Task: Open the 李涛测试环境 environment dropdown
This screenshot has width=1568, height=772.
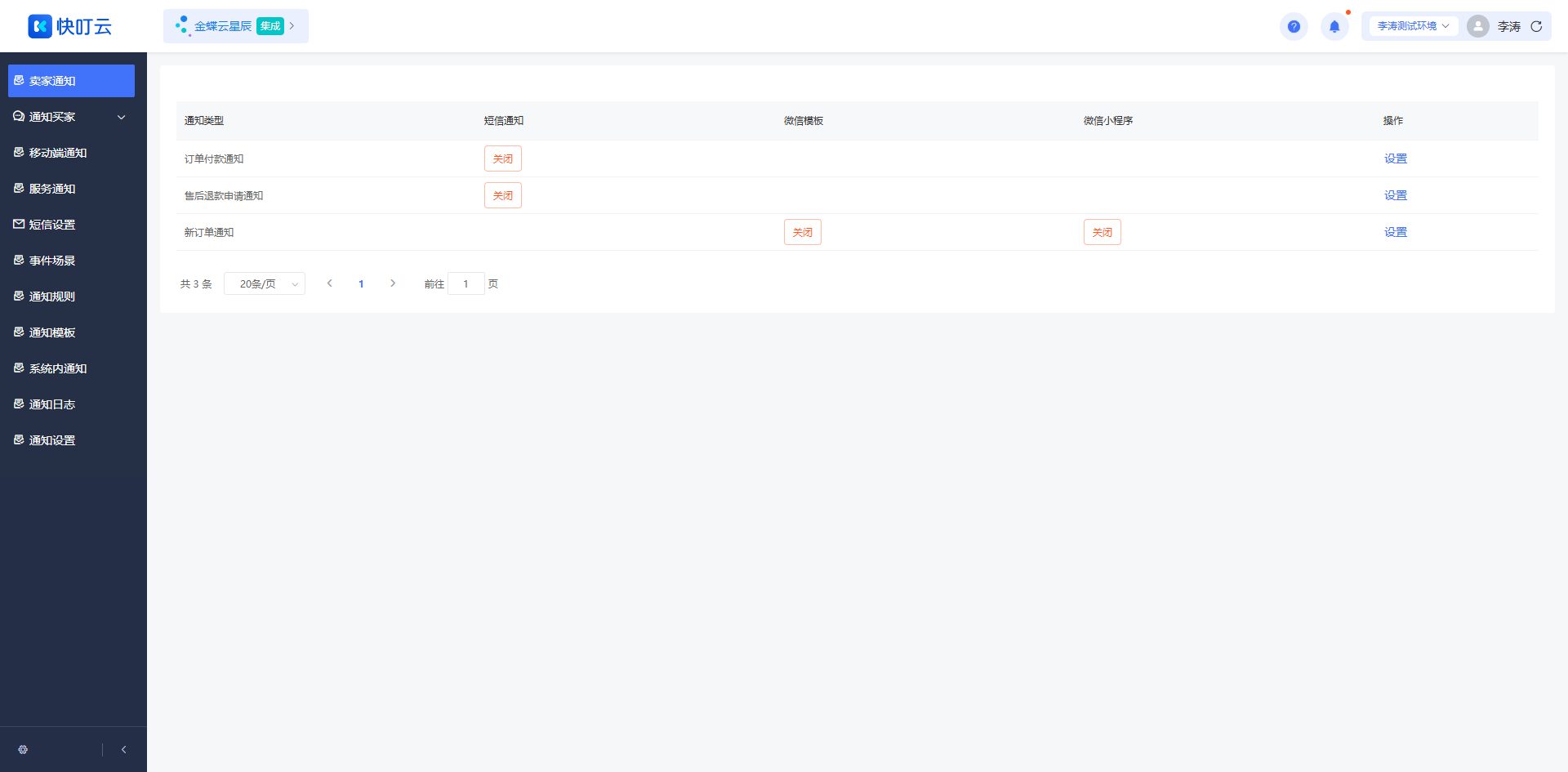Action: point(1413,26)
